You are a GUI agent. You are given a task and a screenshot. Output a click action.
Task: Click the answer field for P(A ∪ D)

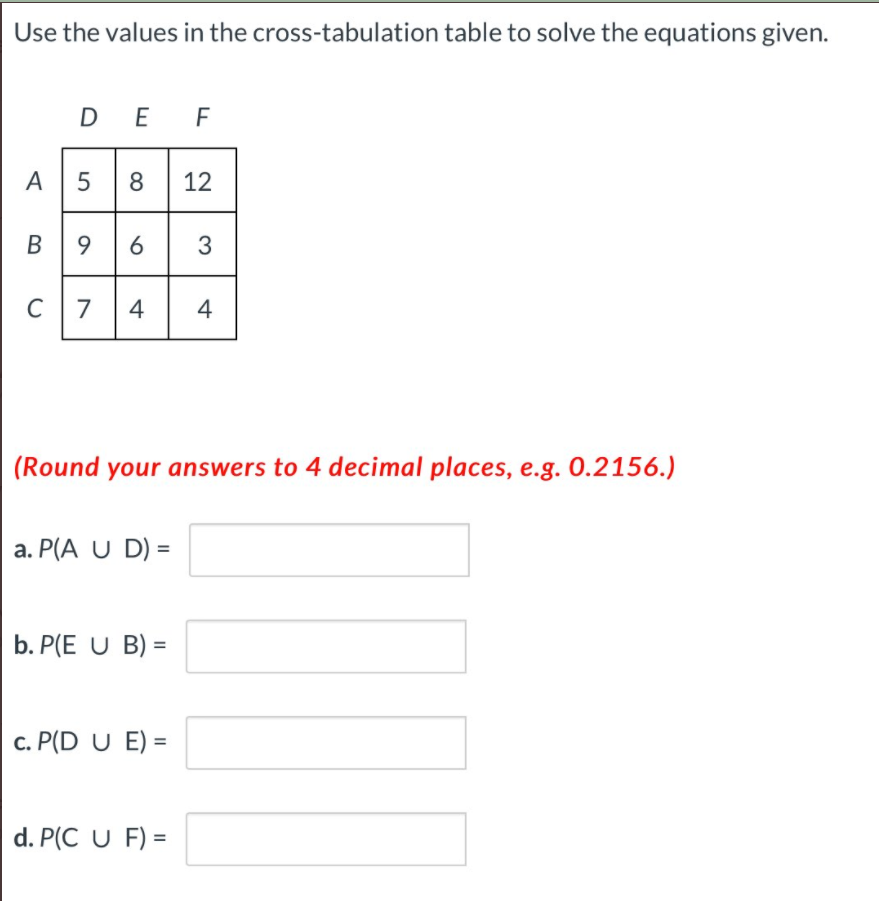[x=327, y=549]
